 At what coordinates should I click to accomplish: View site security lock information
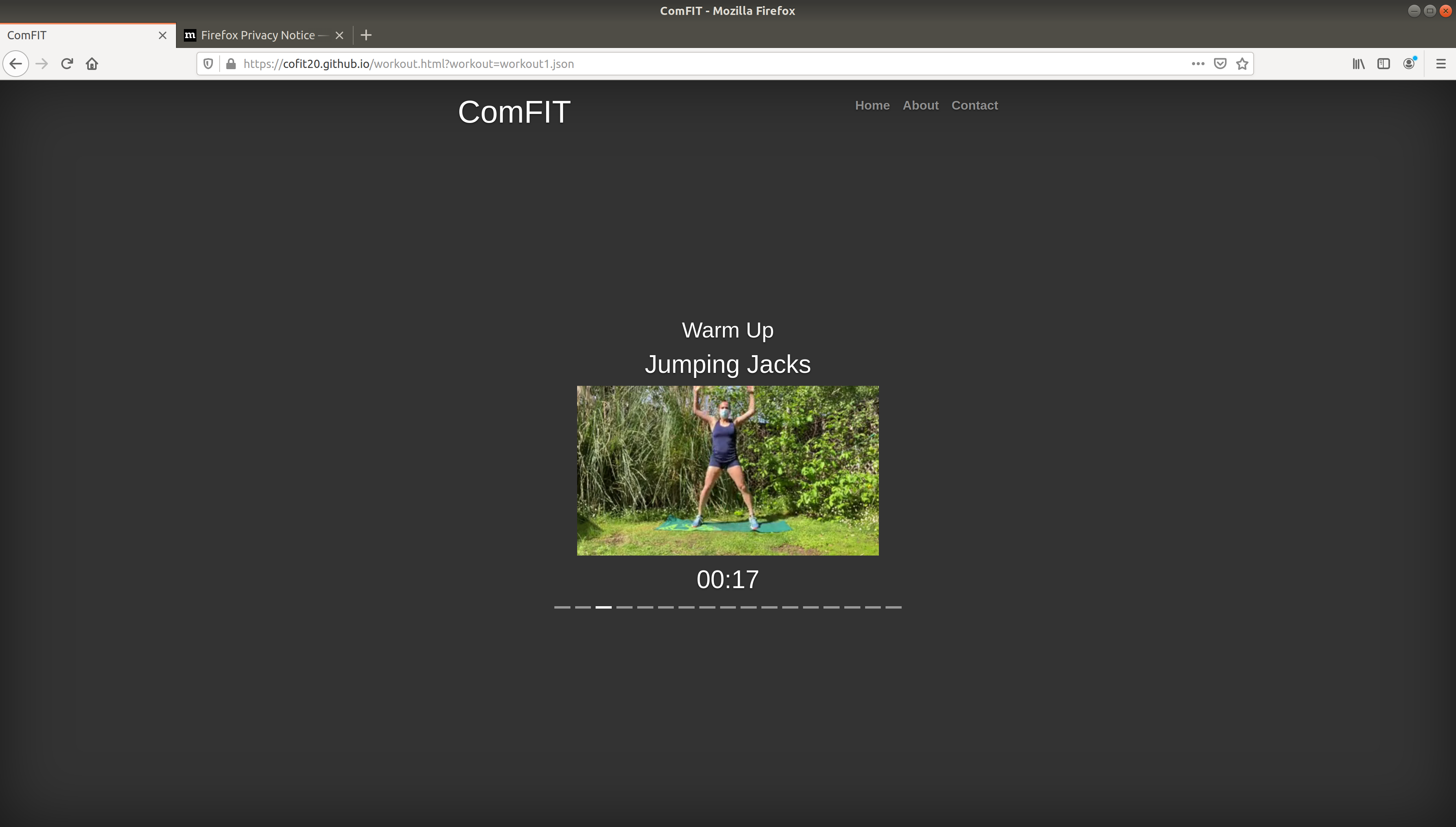tap(231, 64)
